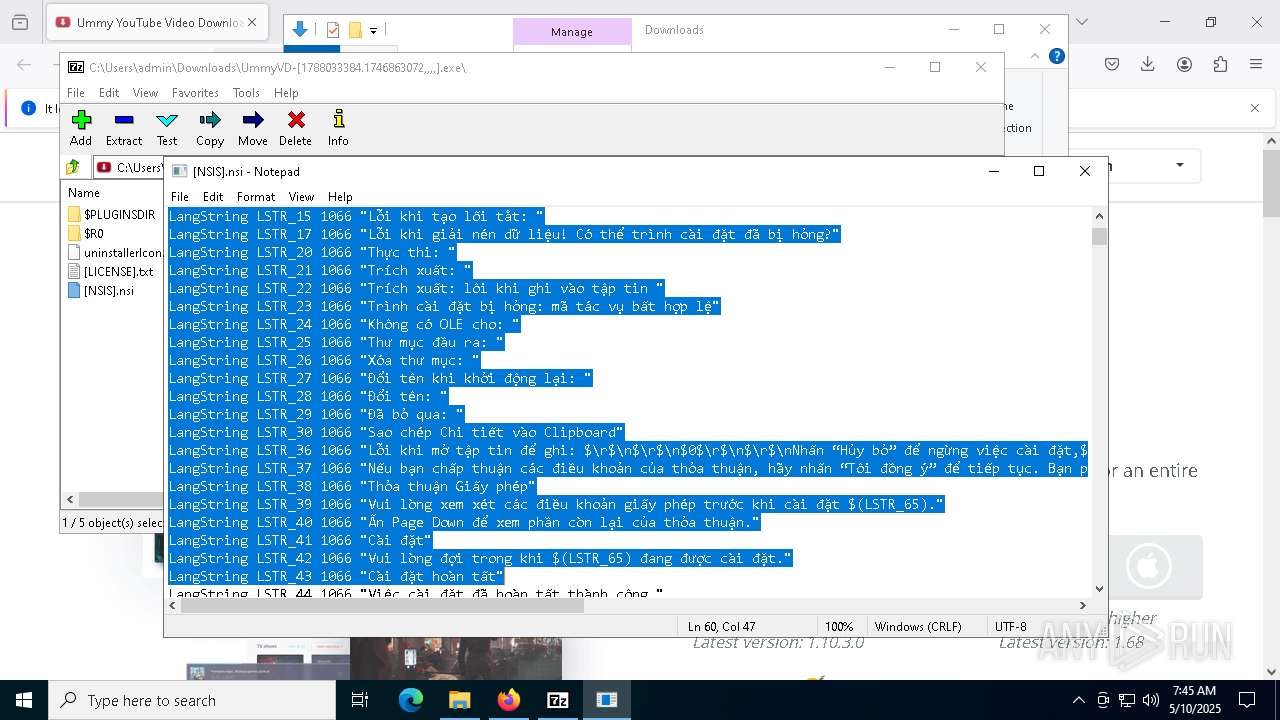This screenshot has width=1280, height=720.
Task: Select the $R0 folder in 7-Zip
Action: (86, 234)
